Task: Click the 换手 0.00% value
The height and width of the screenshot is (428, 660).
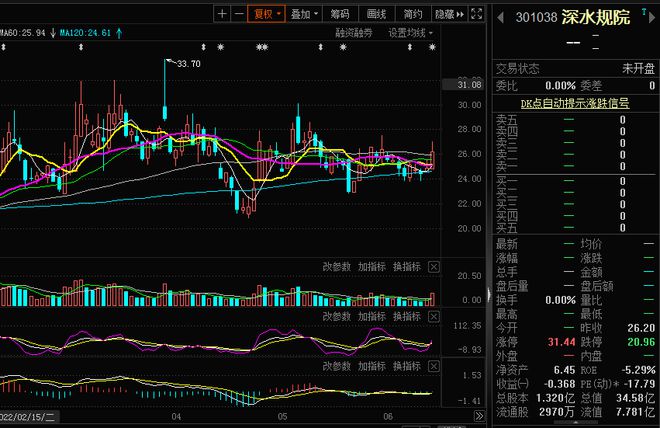Action: [560, 300]
